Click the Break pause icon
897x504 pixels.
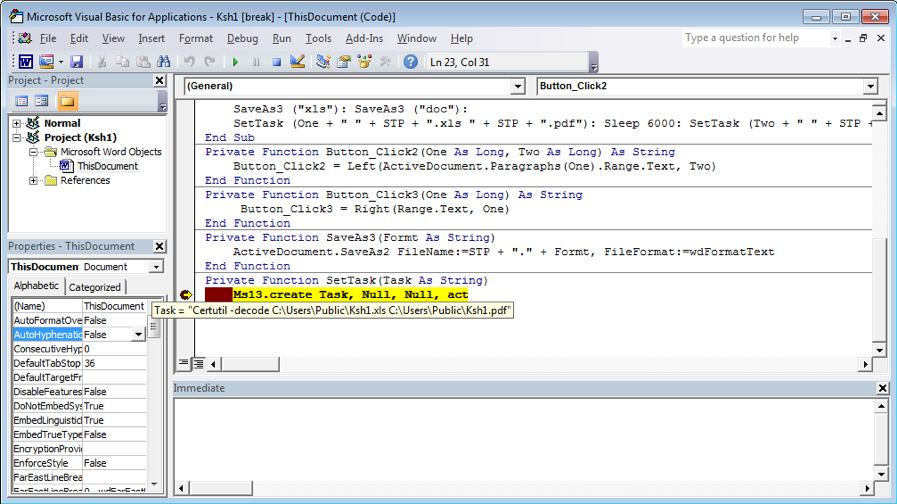pos(256,62)
